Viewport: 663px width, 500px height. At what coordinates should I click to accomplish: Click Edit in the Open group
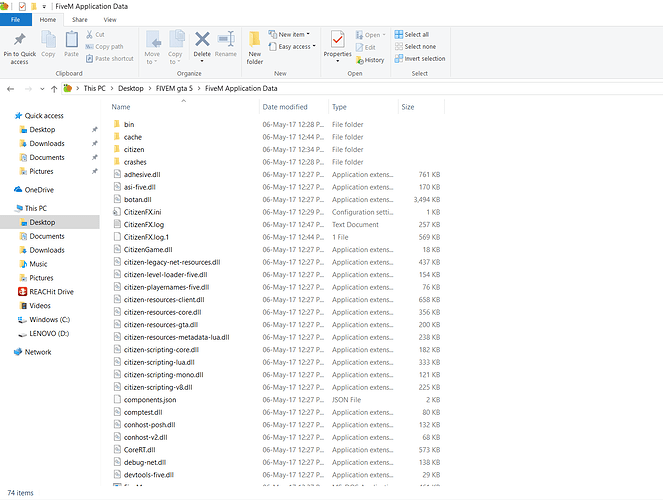pos(366,47)
